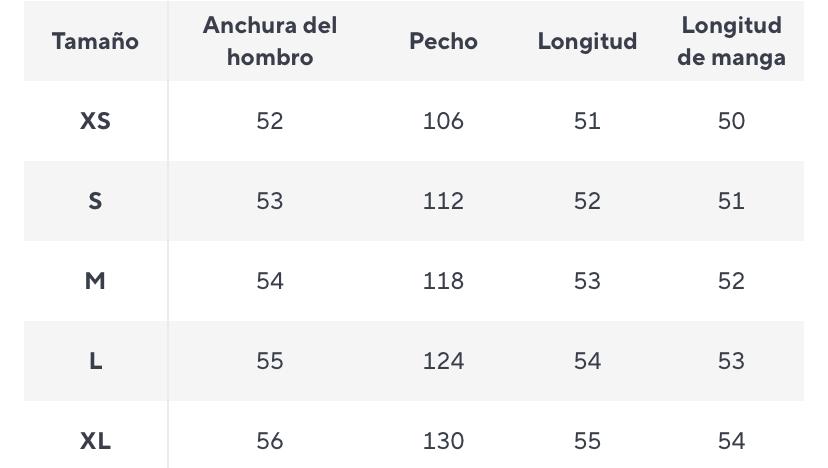Select the Longitud de manga header

tap(731, 41)
